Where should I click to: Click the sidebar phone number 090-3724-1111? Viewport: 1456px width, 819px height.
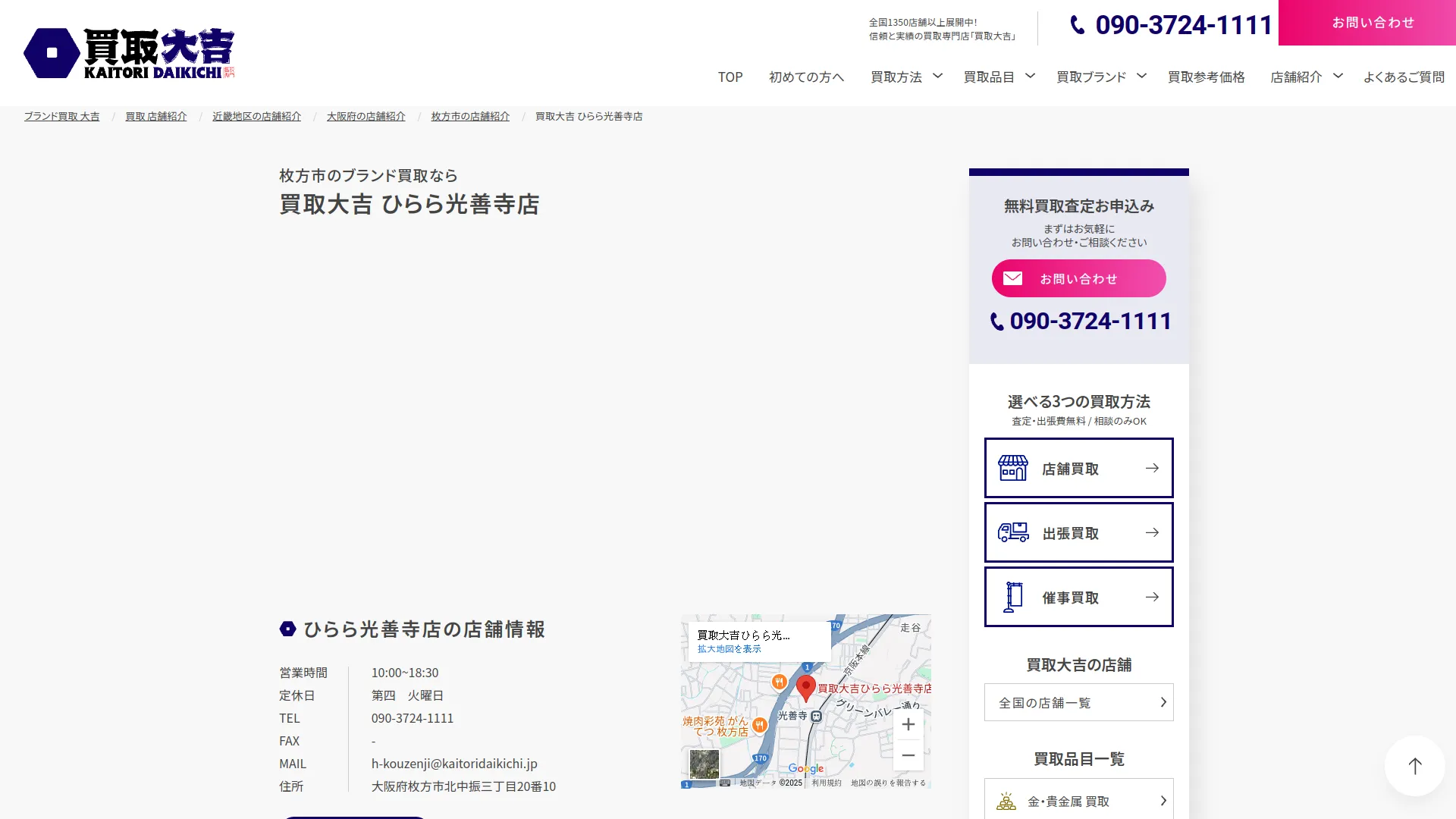(1090, 322)
